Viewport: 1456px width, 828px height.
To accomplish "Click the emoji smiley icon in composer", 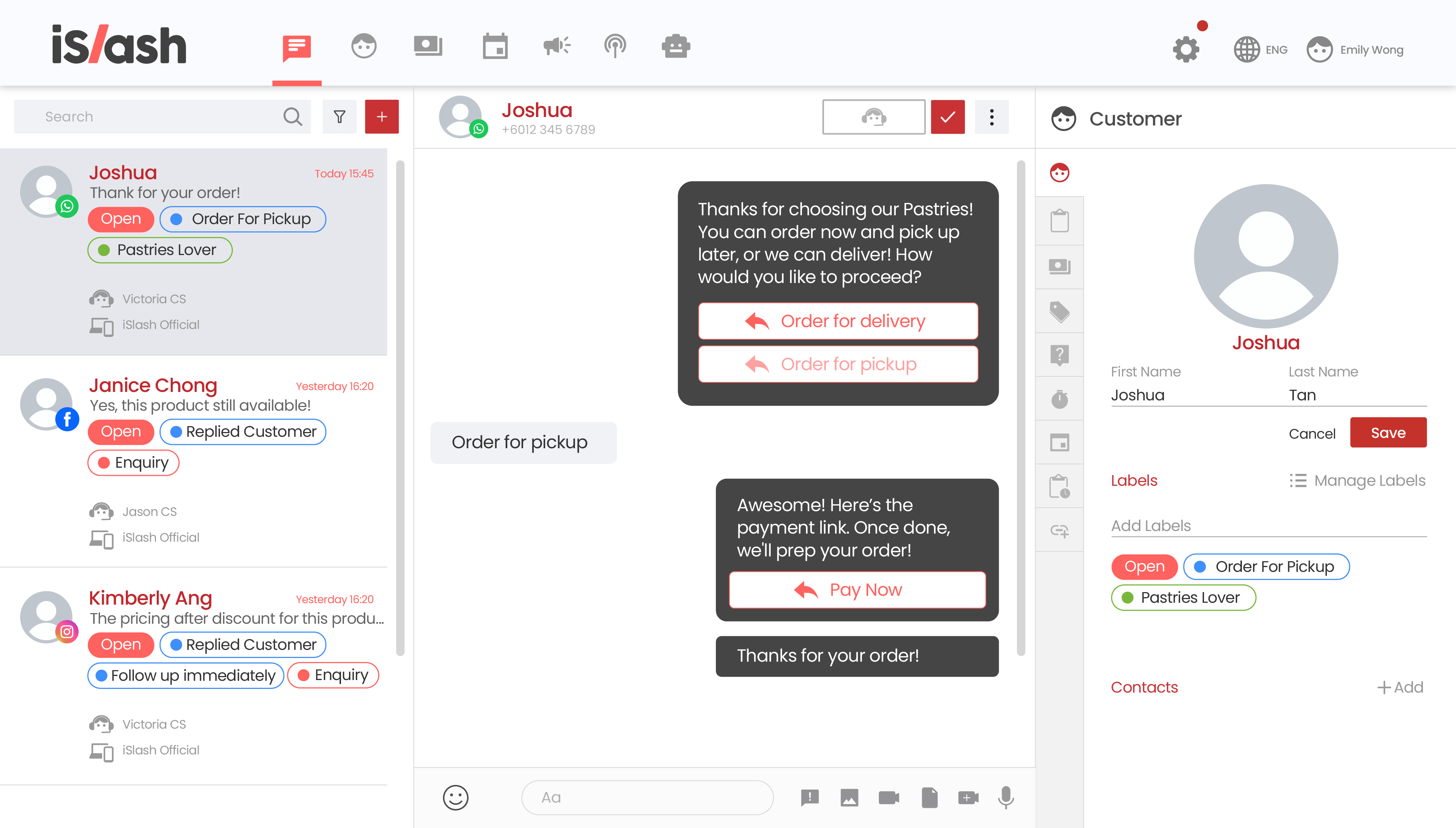I will point(455,797).
